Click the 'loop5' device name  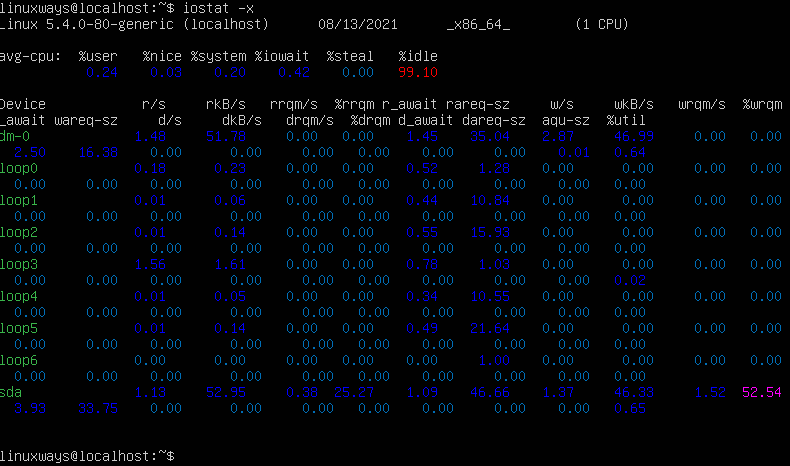19,328
